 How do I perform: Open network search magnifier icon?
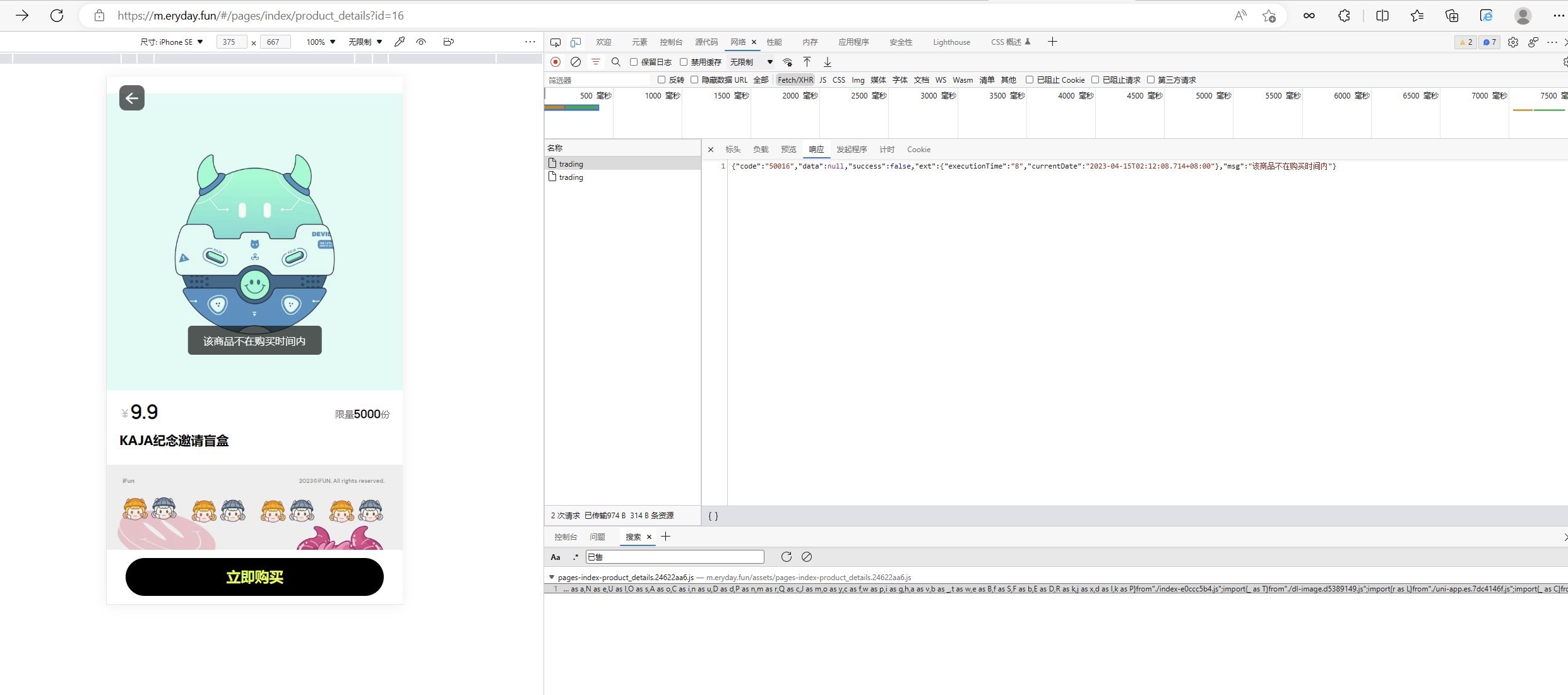pos(616,62)
